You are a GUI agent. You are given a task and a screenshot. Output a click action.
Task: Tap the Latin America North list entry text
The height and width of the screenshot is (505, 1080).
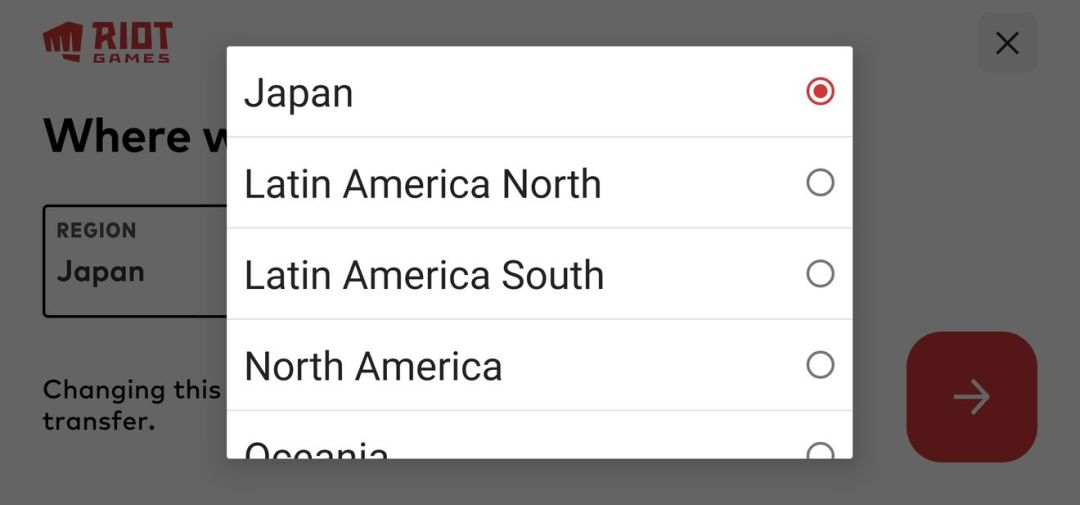(x=422, y=184)
